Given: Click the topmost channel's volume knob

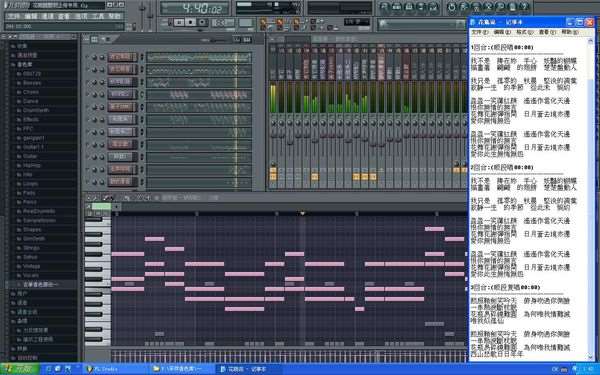Looking at the screenshot, I should pyautogui.click(x=102, y=57).
